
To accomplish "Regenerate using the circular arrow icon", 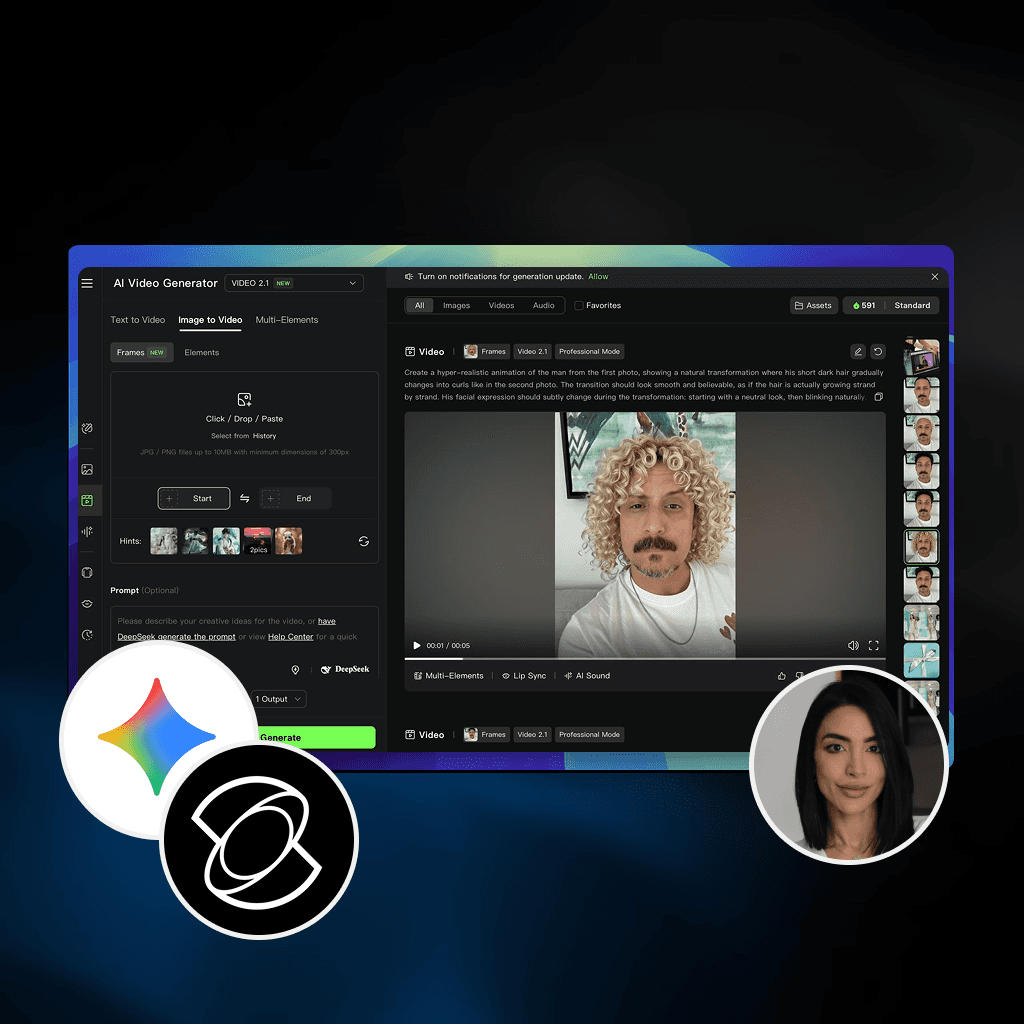I will [x=878, y=352].
